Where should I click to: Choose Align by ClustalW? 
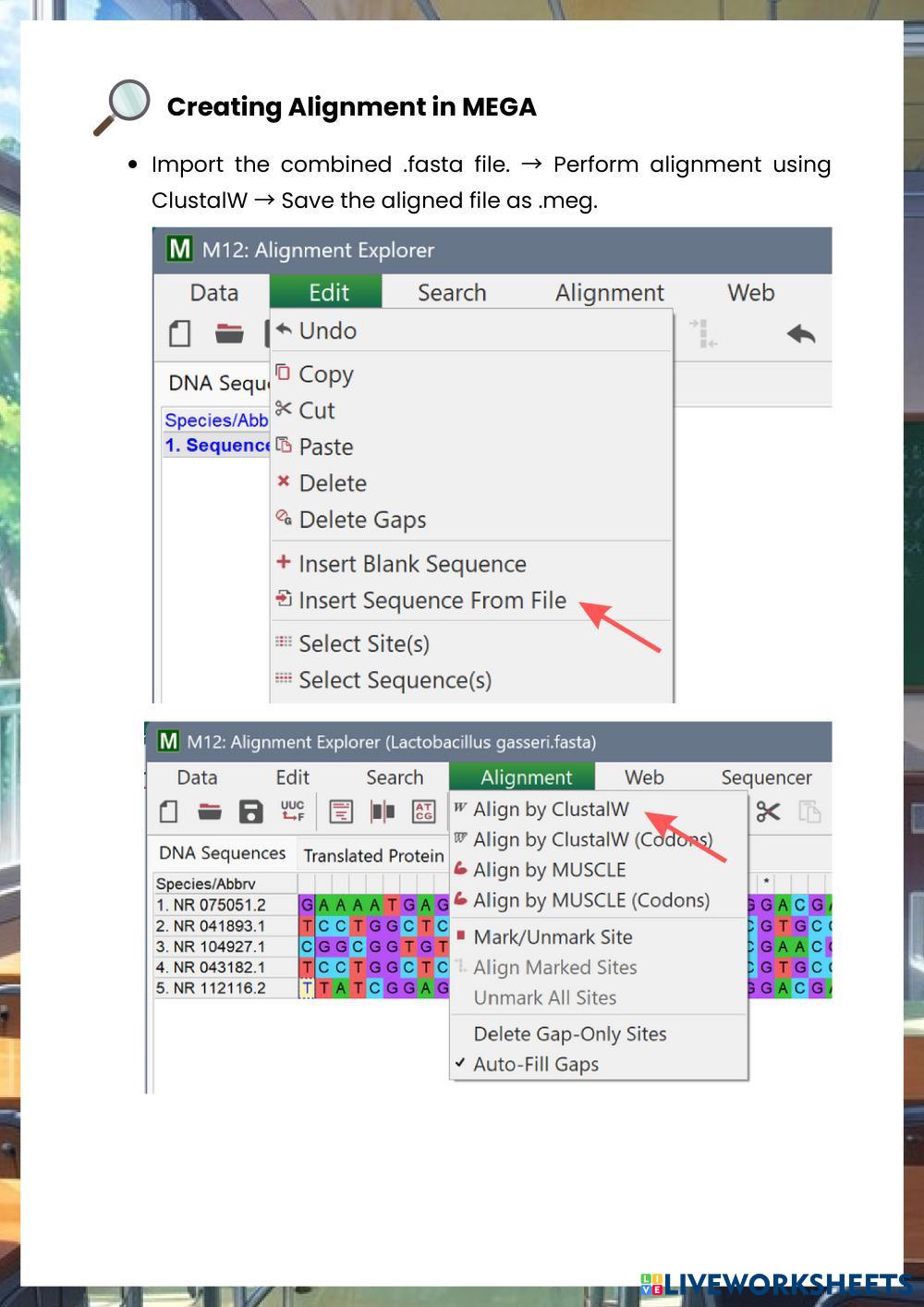point(551,809)
